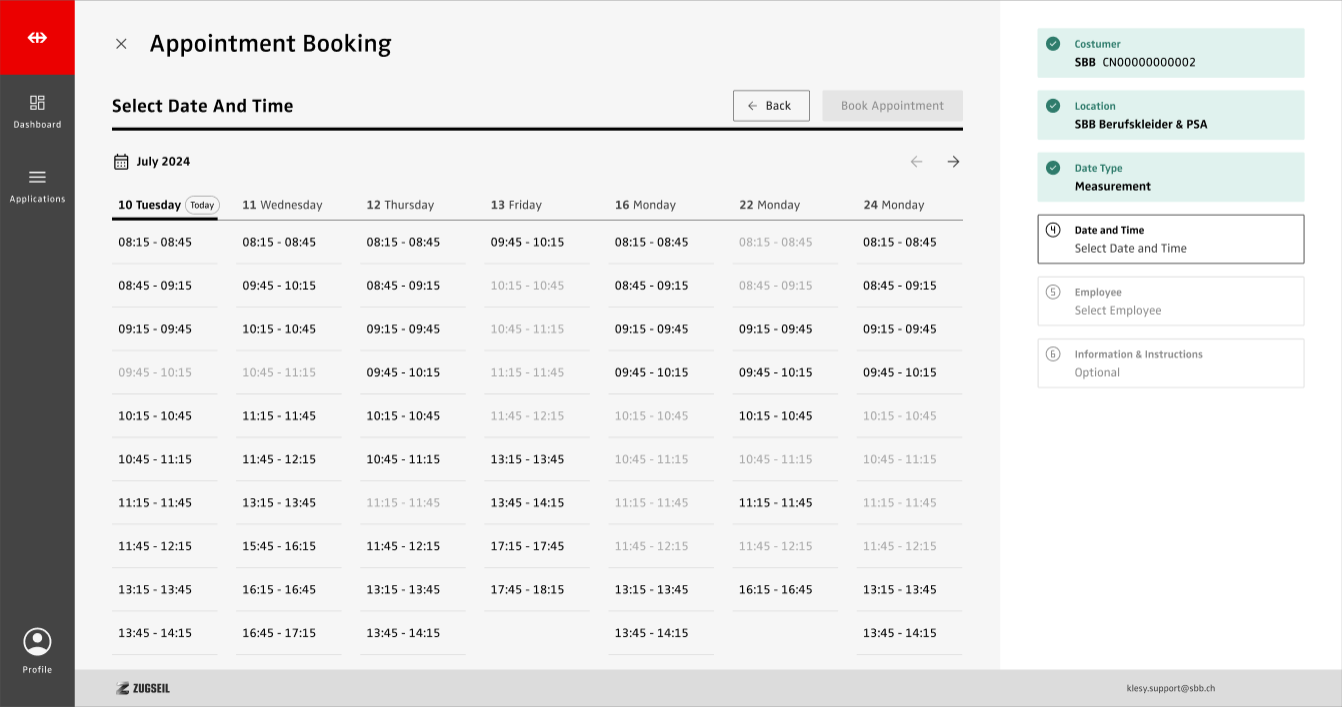
Task: Click the Book Appointment button
Action: [892, 106]
